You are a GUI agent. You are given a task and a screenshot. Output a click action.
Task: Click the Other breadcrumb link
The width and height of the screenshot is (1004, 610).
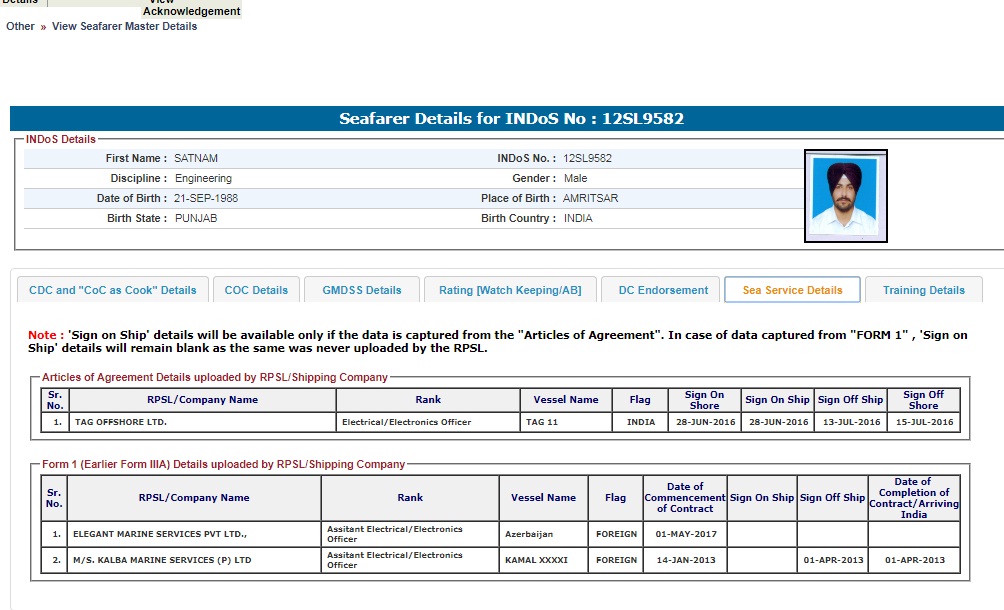pyautogui.click(x=20, y=26)
